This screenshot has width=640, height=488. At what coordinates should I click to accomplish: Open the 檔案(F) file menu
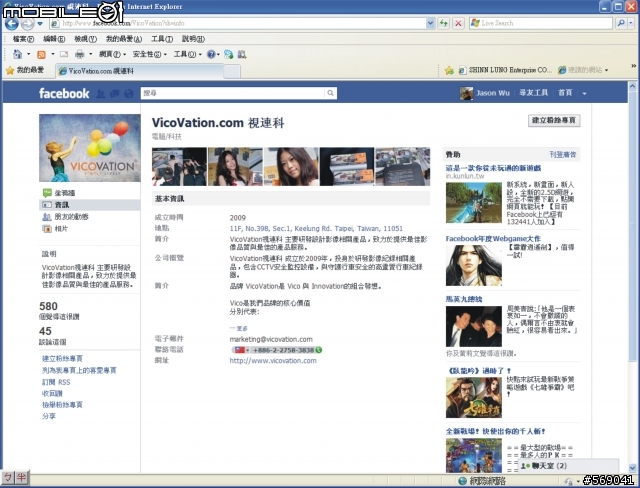point(24,39)
